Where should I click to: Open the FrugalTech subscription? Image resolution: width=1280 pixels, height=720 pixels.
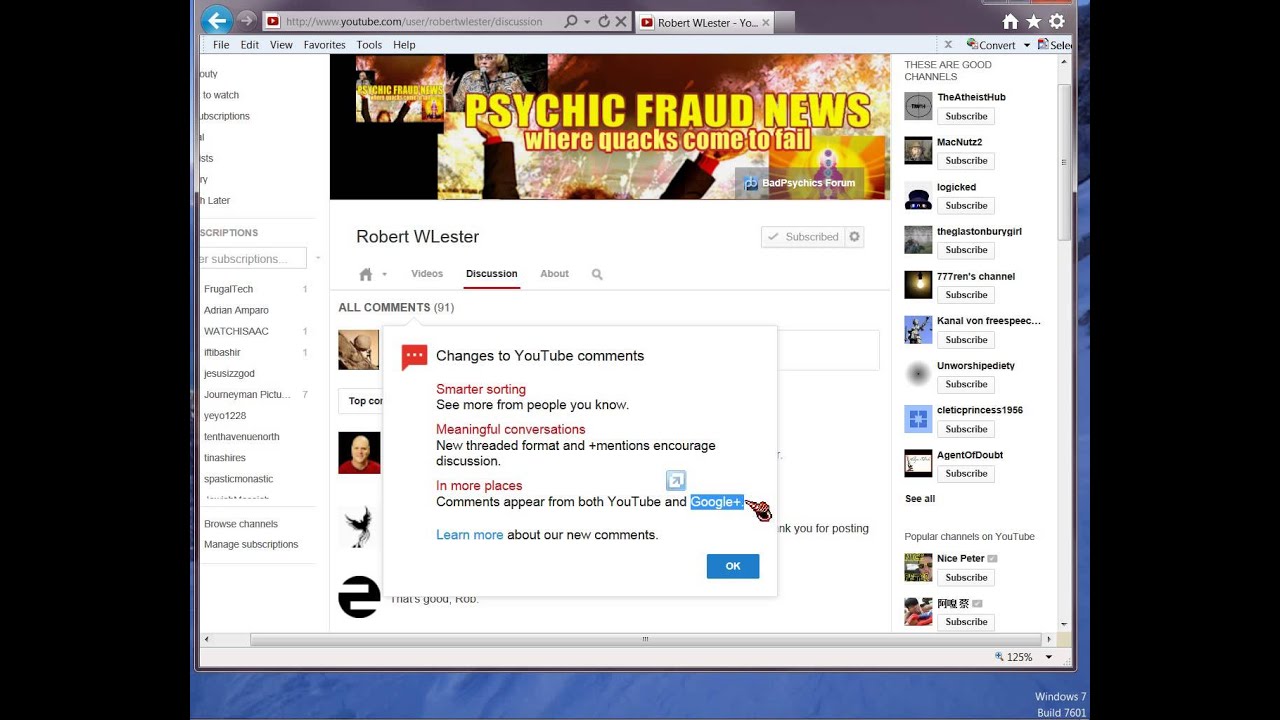click(x=228, y=289)
